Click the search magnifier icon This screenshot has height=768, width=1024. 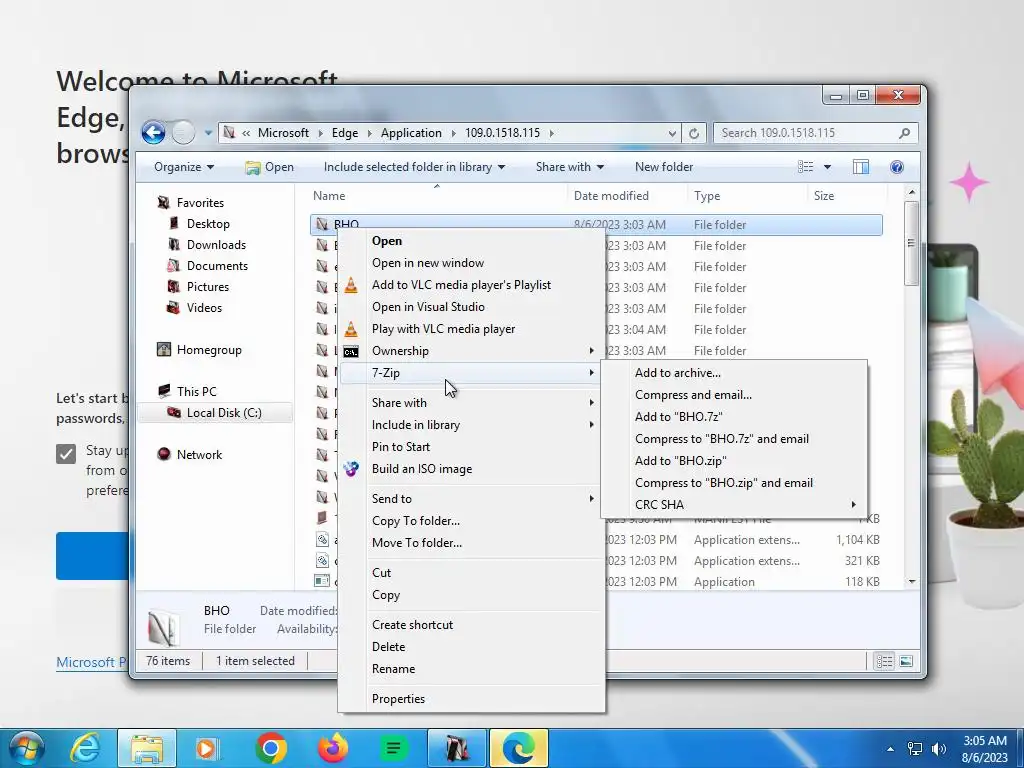pyautogui.click(x=904, y=133)
